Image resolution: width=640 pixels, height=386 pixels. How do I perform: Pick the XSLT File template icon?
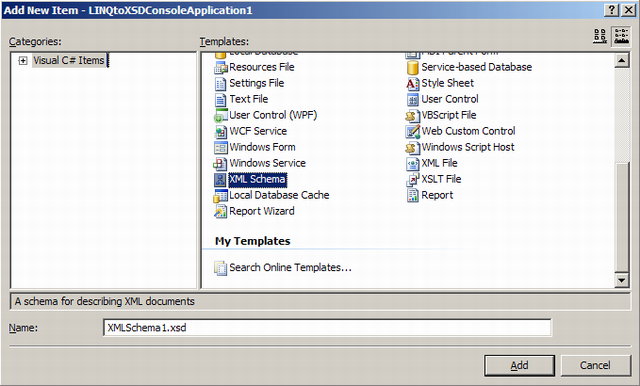coord(413,180)
